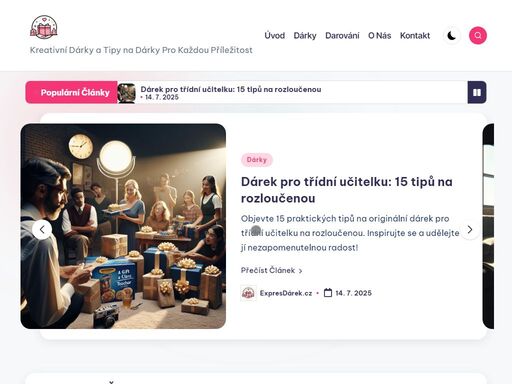The image size is (512, 384).
Task: Click the article excerpt Objevte 15 praktických tipů
Action: pyautogui.click(x=350, y=233)
